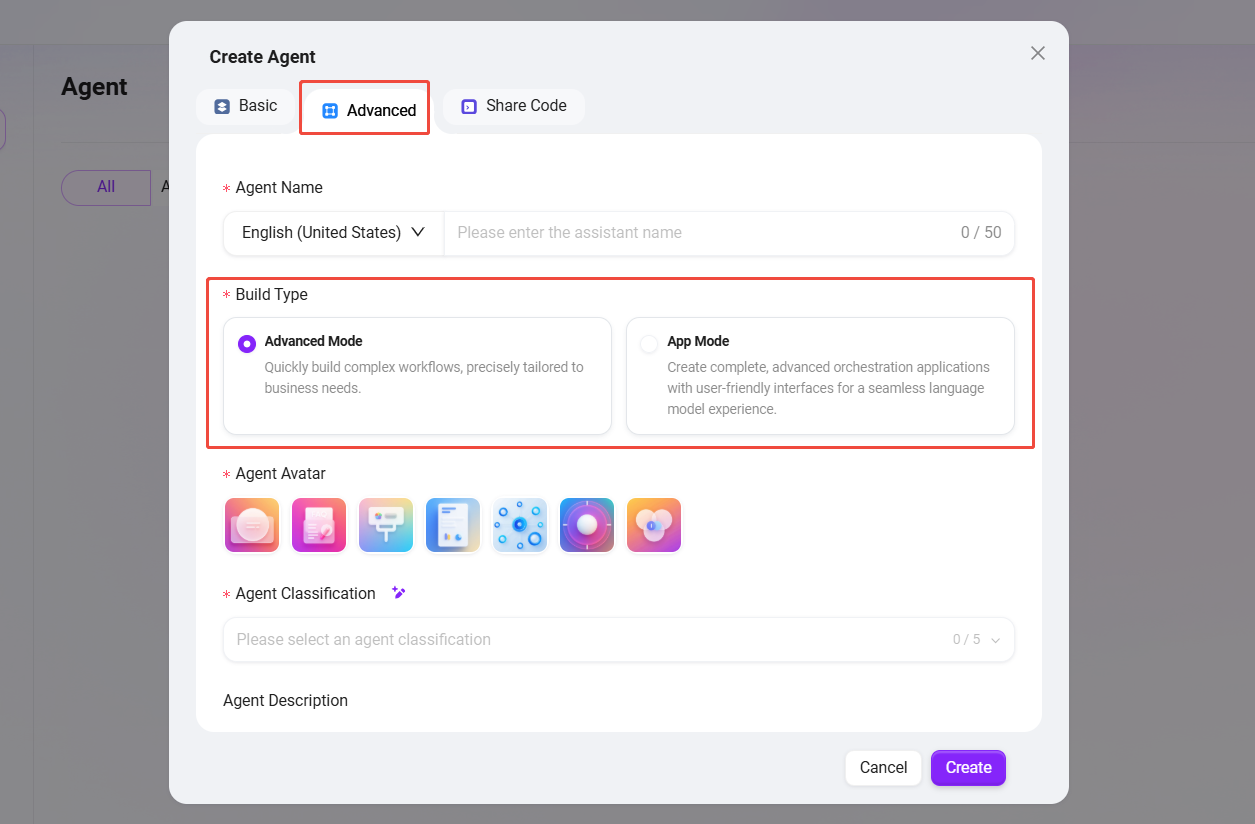Switch to the Advanced tab
The width and height of the screenshot is (1255, 824).
369,111
